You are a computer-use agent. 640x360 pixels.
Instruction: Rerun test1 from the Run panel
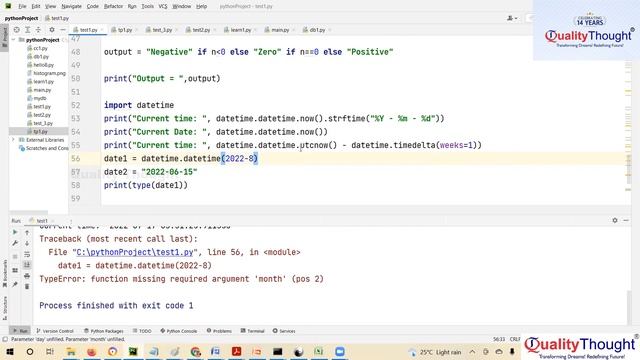[15, 232]
